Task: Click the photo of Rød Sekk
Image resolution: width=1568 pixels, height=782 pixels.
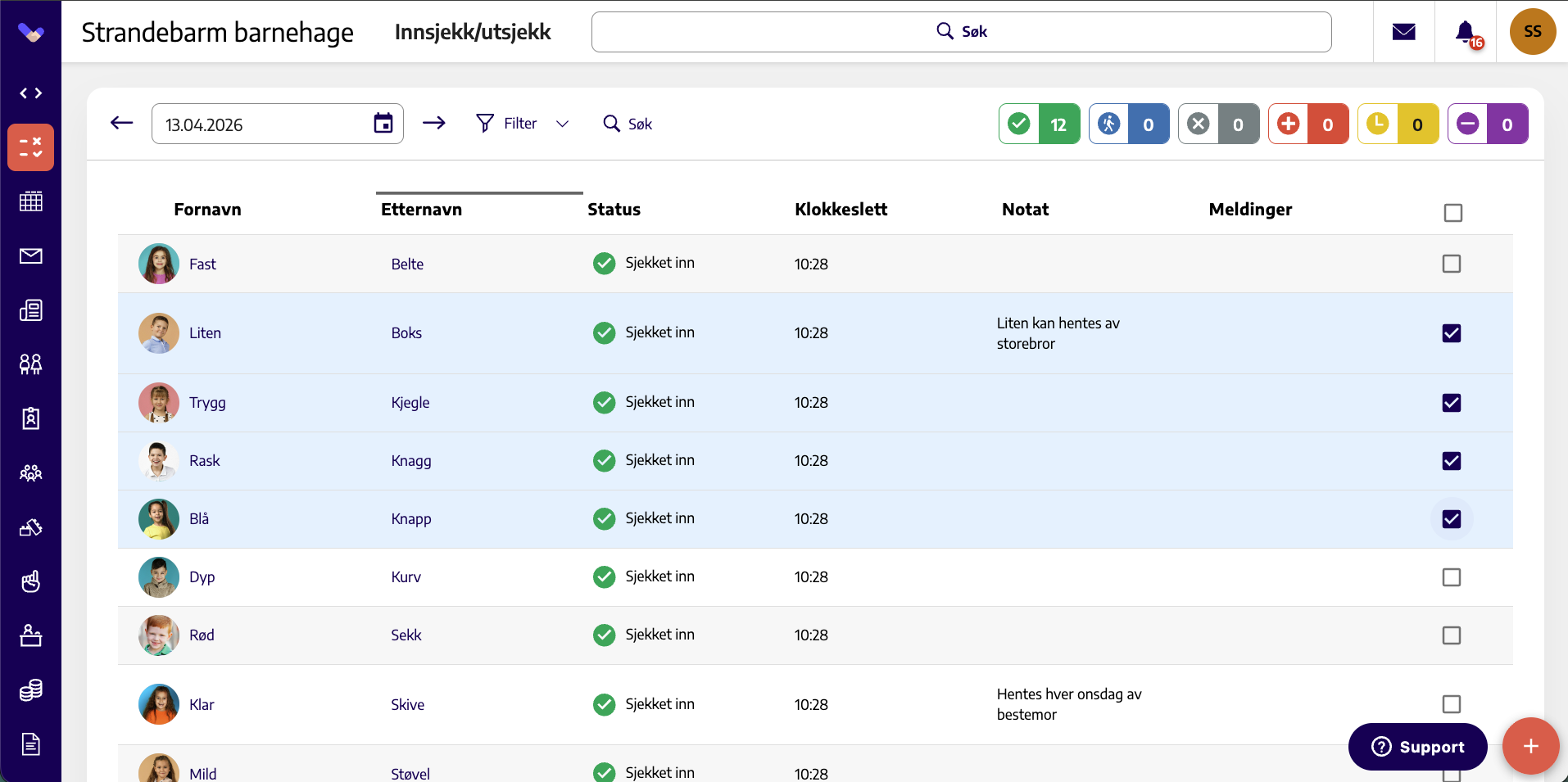Action: pos(159,635)
